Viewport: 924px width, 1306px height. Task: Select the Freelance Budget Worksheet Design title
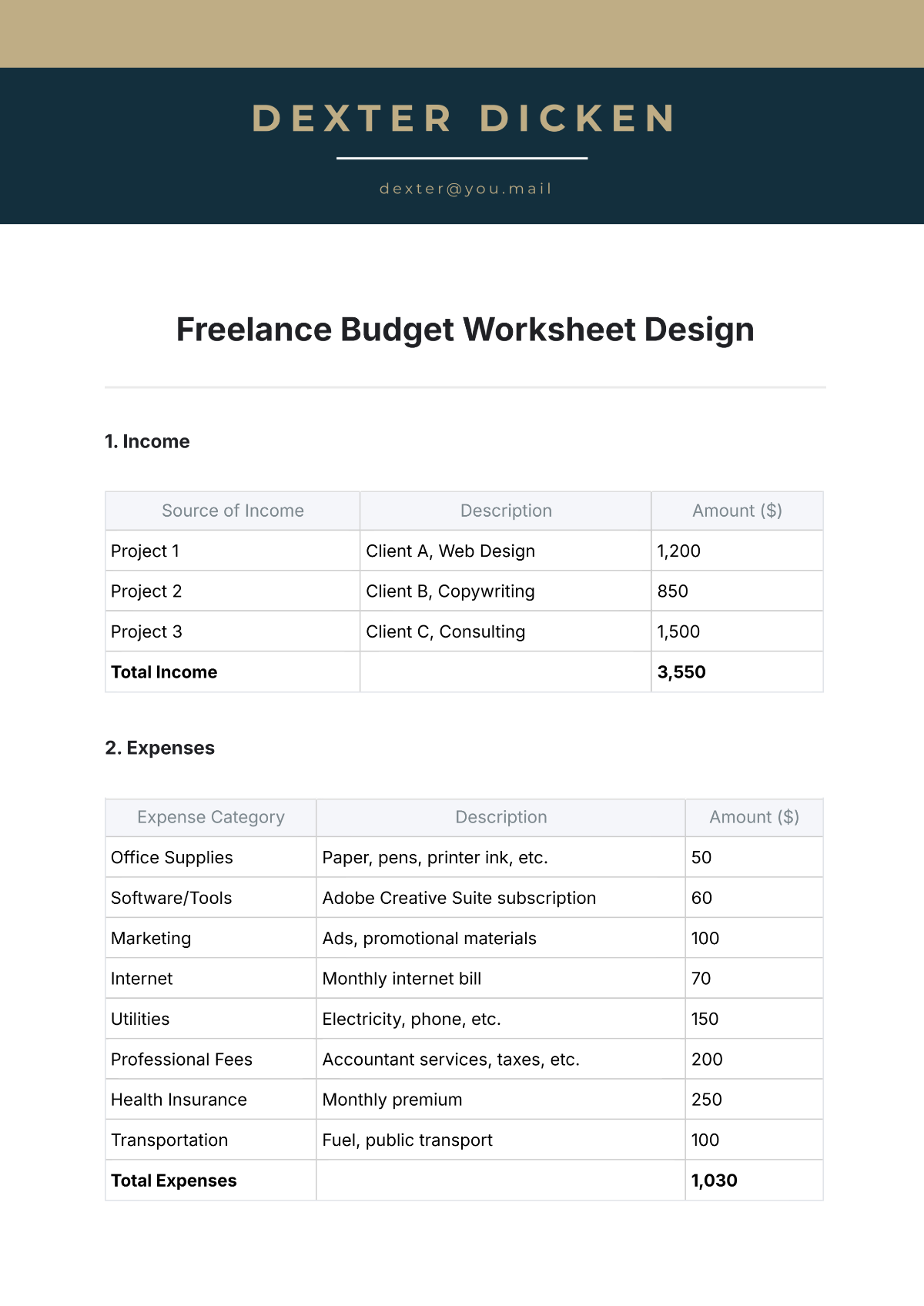click(x=465, y=330)
